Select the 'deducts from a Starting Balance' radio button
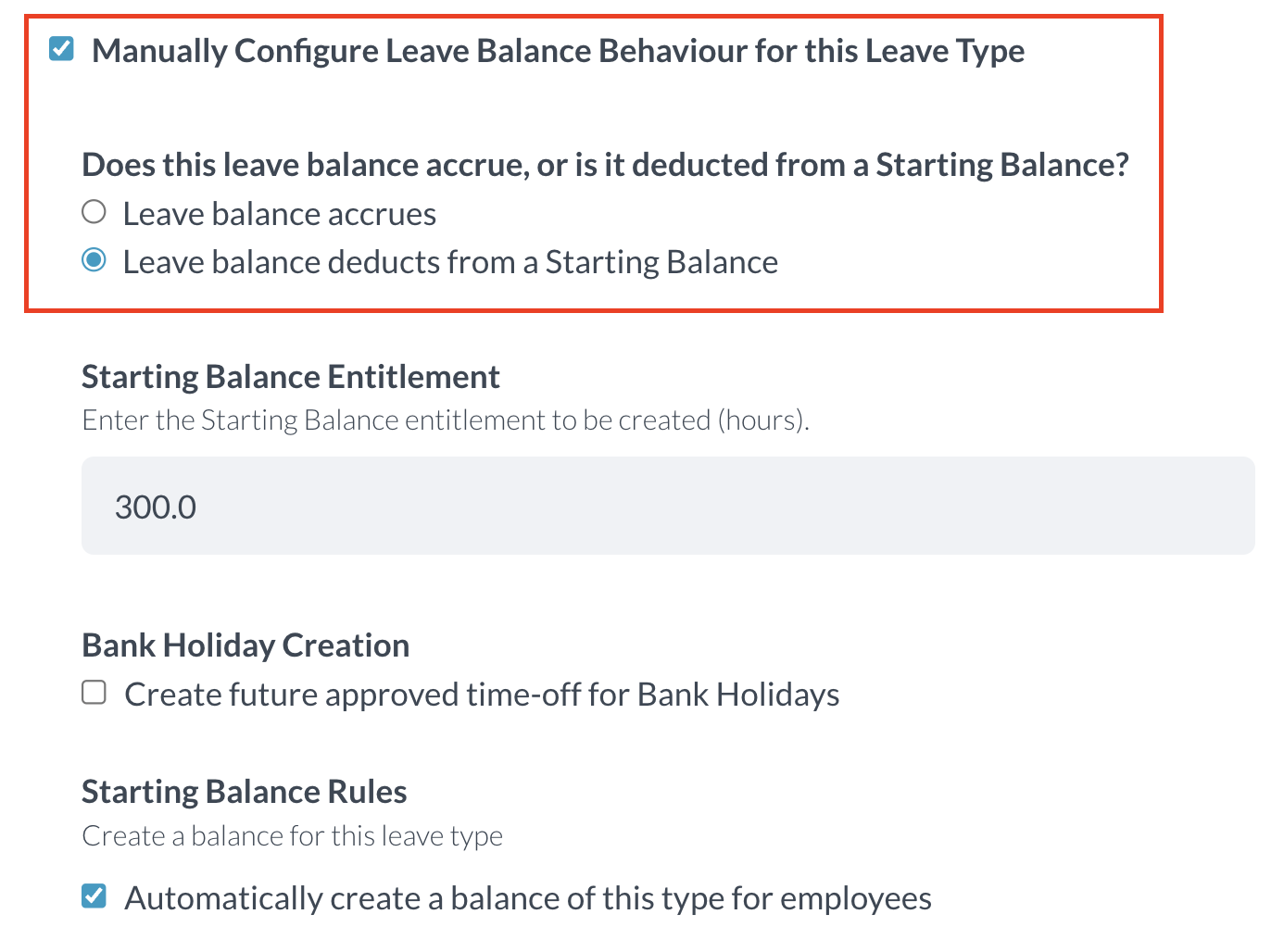Viewport: 1284px width, 952px height. point(94,260)
